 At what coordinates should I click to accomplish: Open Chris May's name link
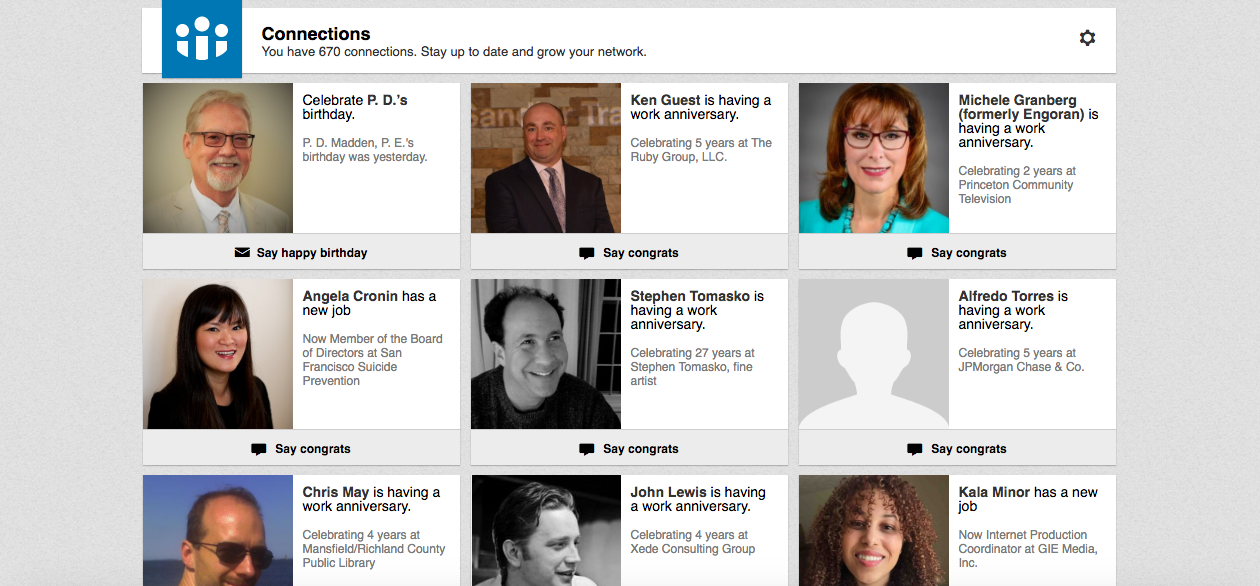pos(336,492)
